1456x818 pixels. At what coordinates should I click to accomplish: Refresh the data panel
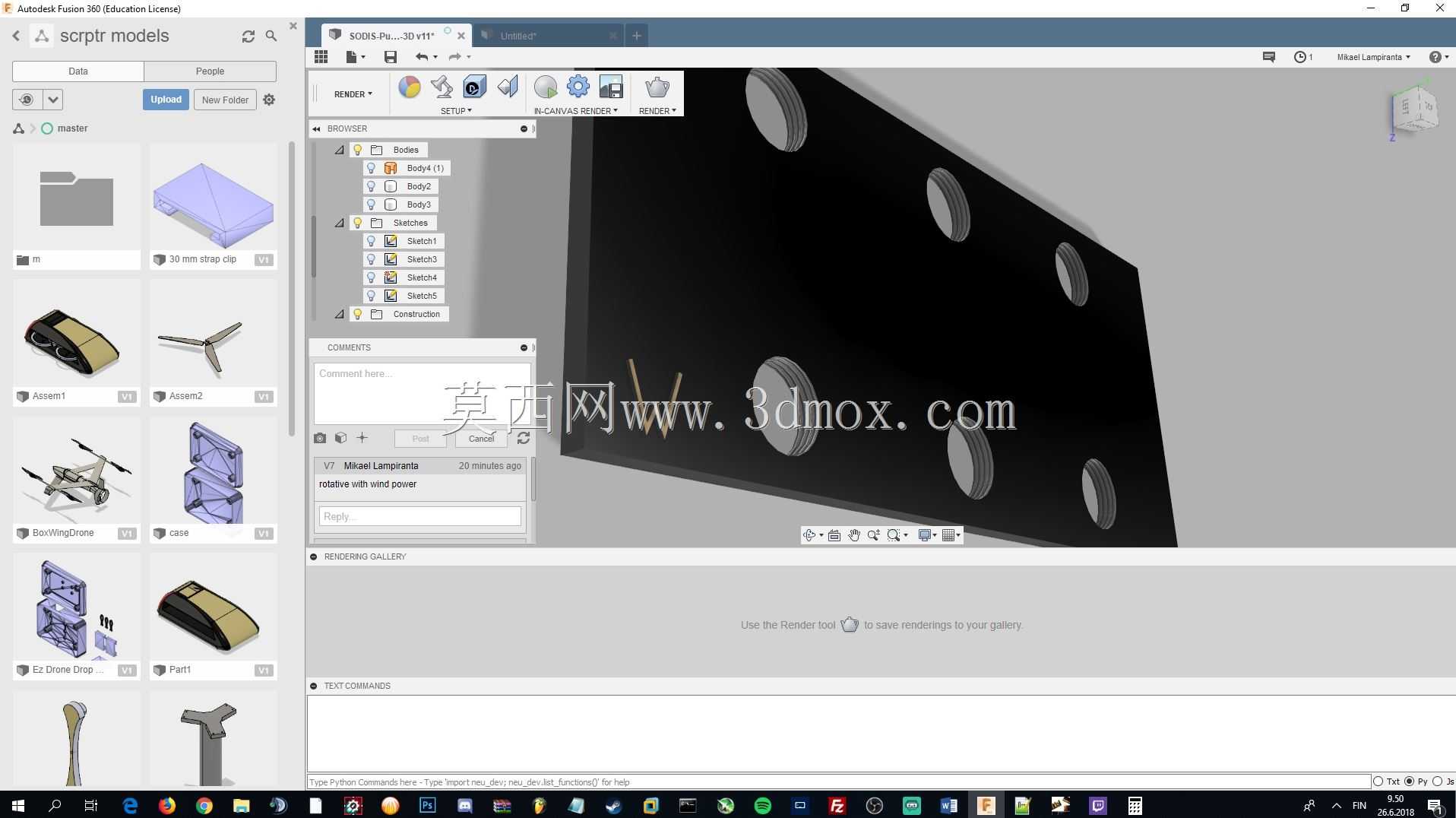pyautogui.click(x=248, y=36)
